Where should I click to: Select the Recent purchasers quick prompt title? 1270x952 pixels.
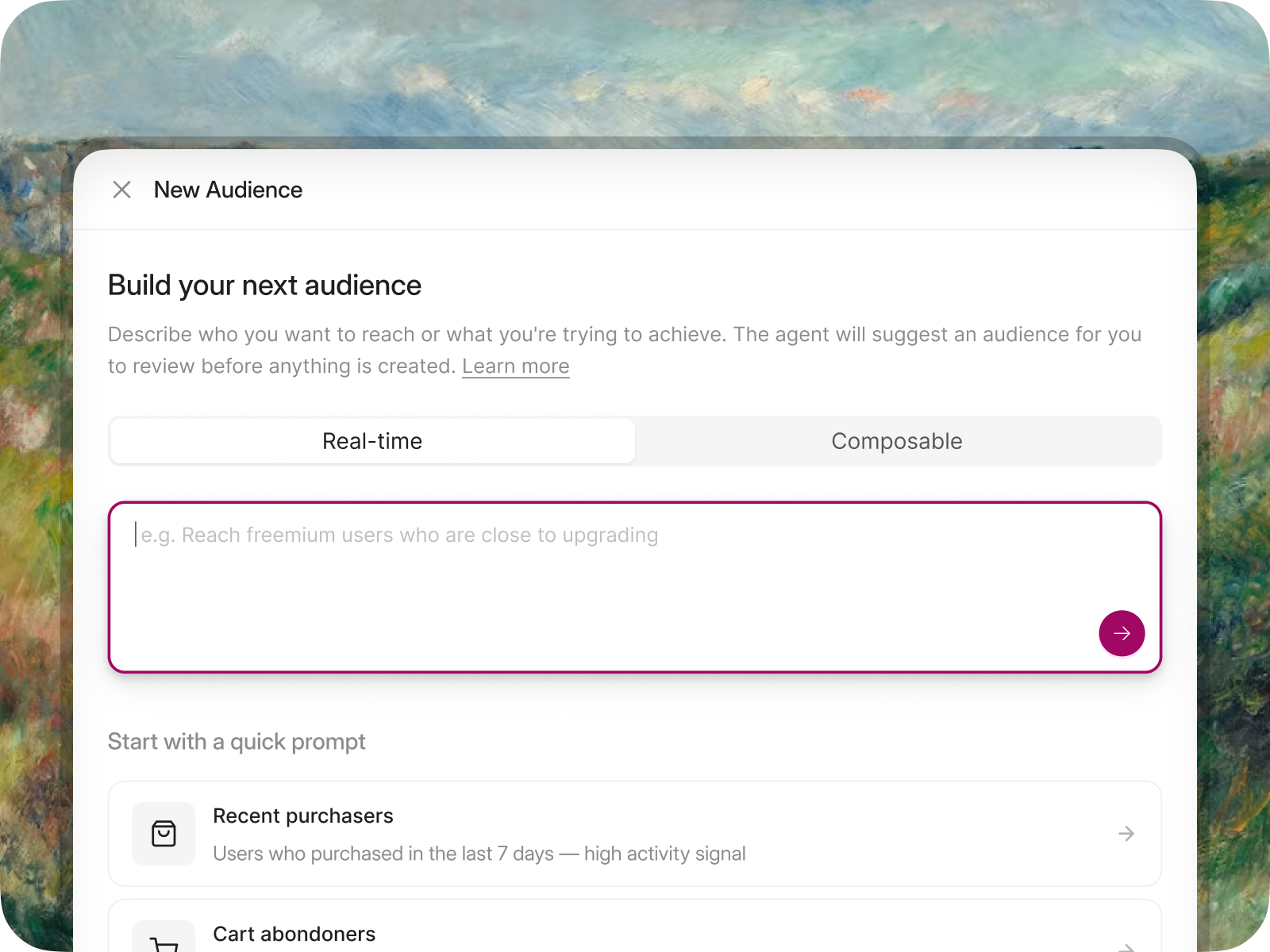pos(303,816)
